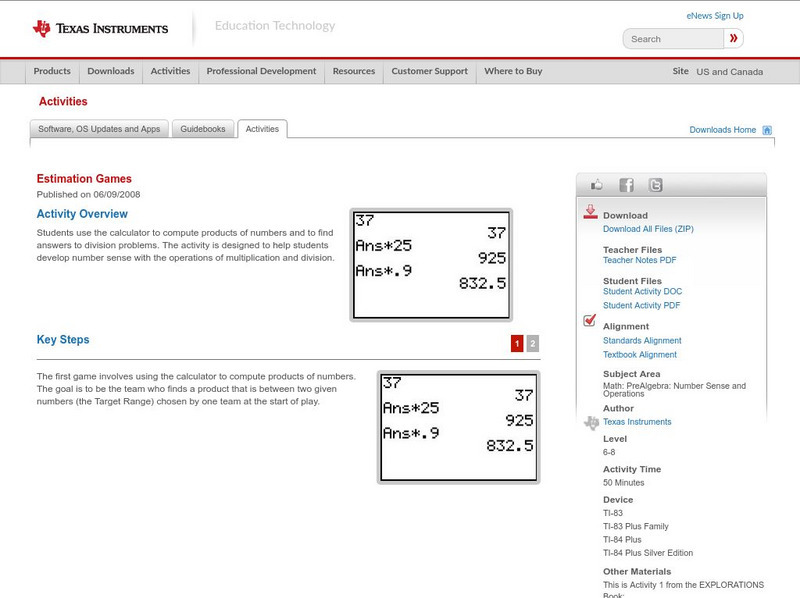Click the 50 Minutes activity time

pos(623,483)
